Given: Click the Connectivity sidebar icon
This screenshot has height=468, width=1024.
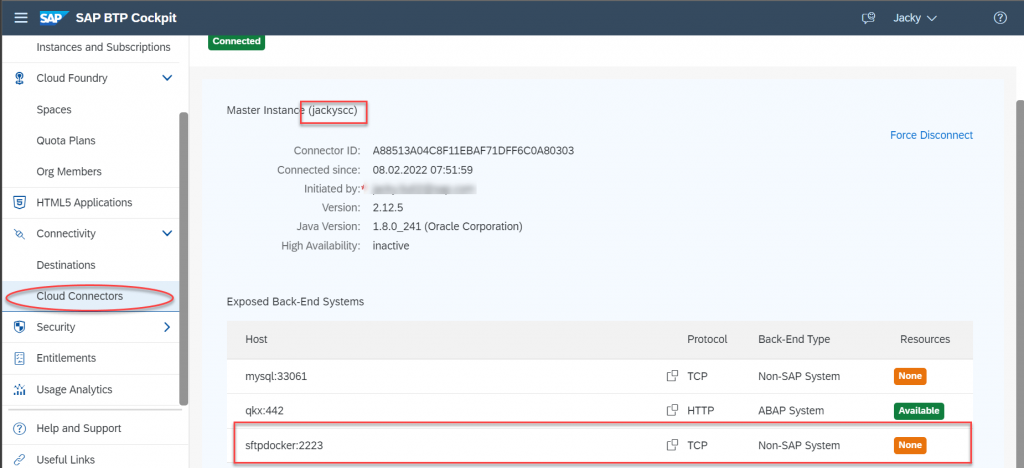Looking at the screenshot, I should pyautogui.click(x=20, y=234).
